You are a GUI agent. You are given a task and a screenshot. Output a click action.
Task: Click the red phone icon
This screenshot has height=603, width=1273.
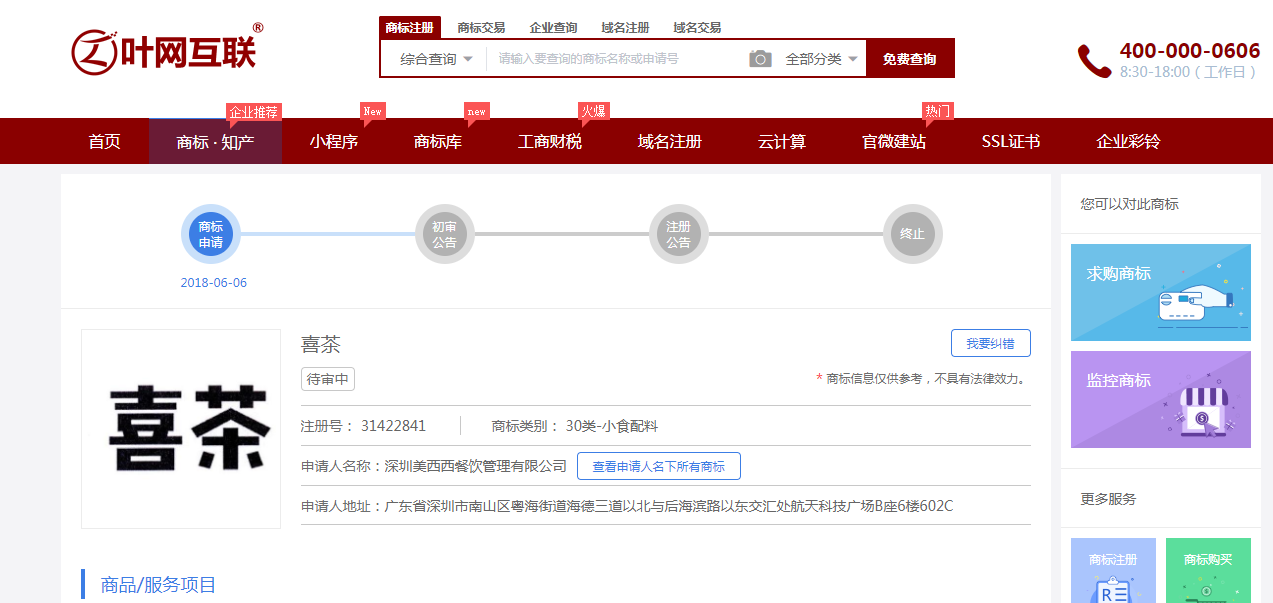pyautogui.click(x=1093, y=60)
